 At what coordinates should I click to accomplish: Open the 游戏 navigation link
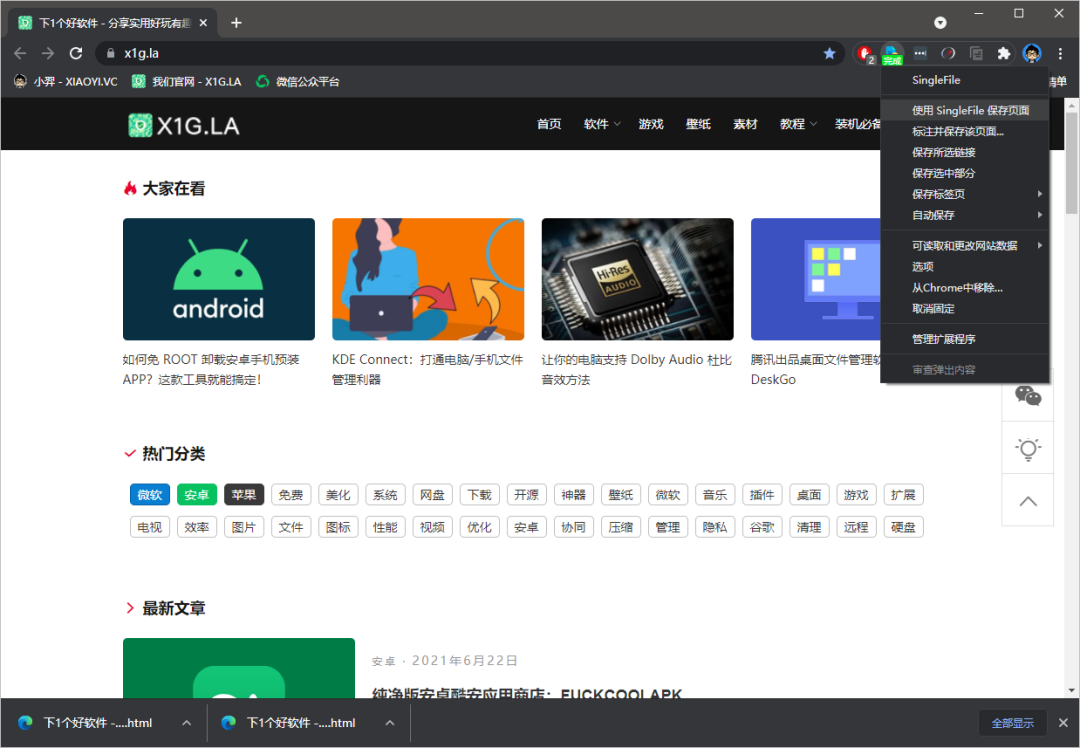(651, 124)
